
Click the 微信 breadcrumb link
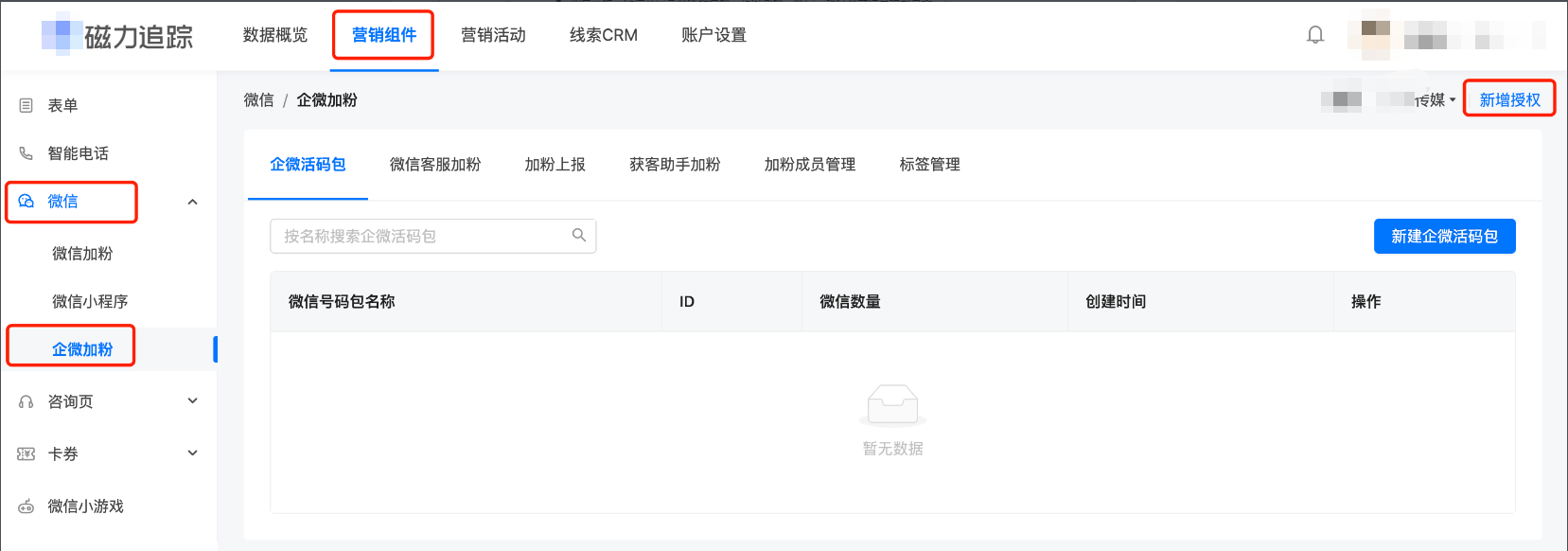tap(258, 100)
